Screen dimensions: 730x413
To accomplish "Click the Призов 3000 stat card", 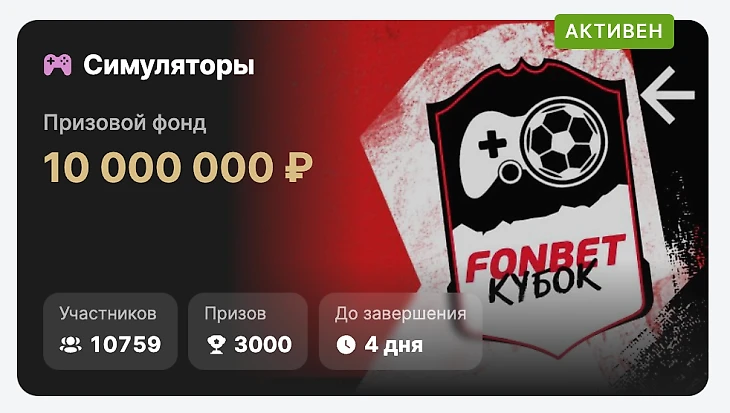I will tap(248, 331).
